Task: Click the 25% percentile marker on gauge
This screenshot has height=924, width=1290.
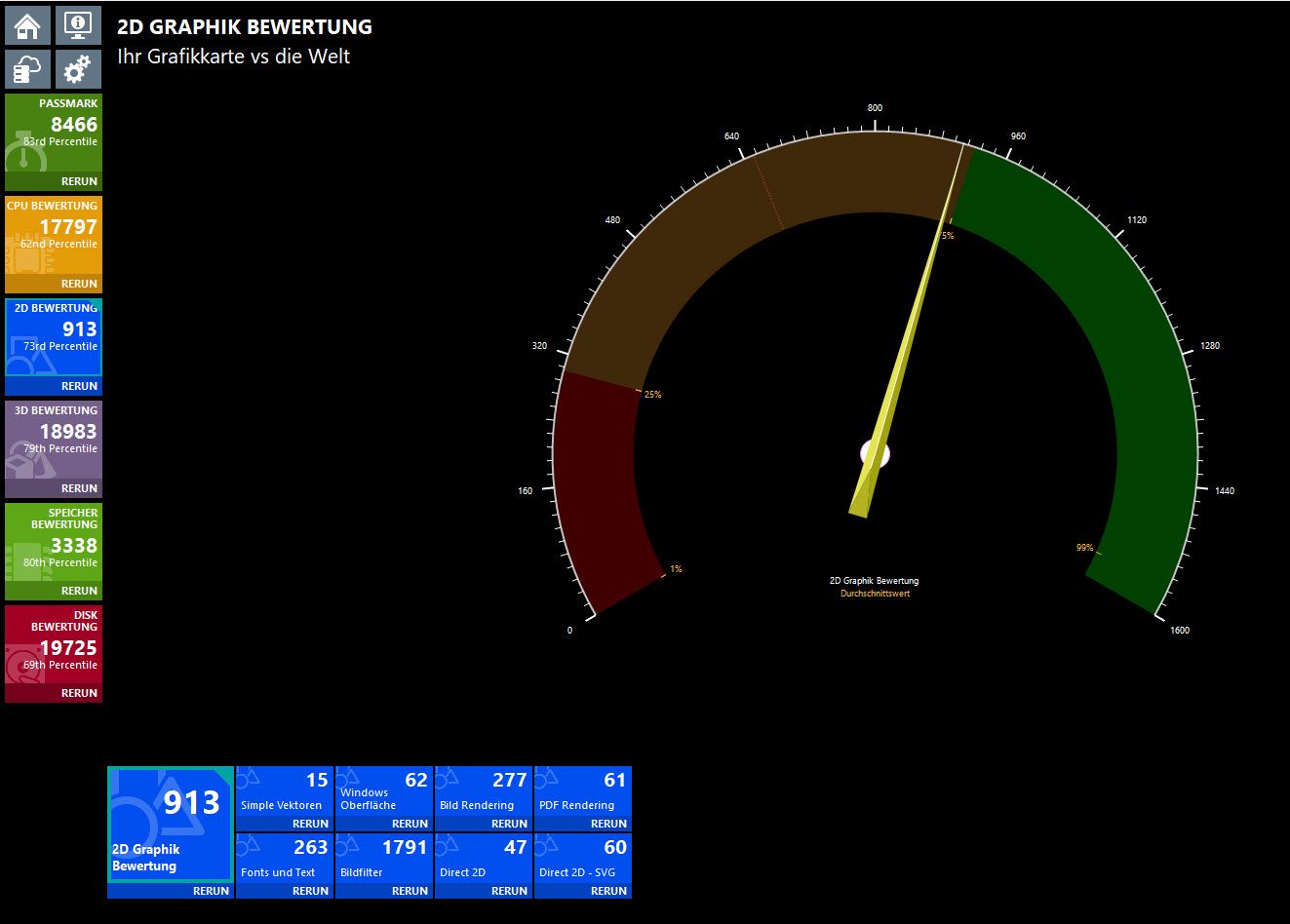Action: tap(652, 395)
